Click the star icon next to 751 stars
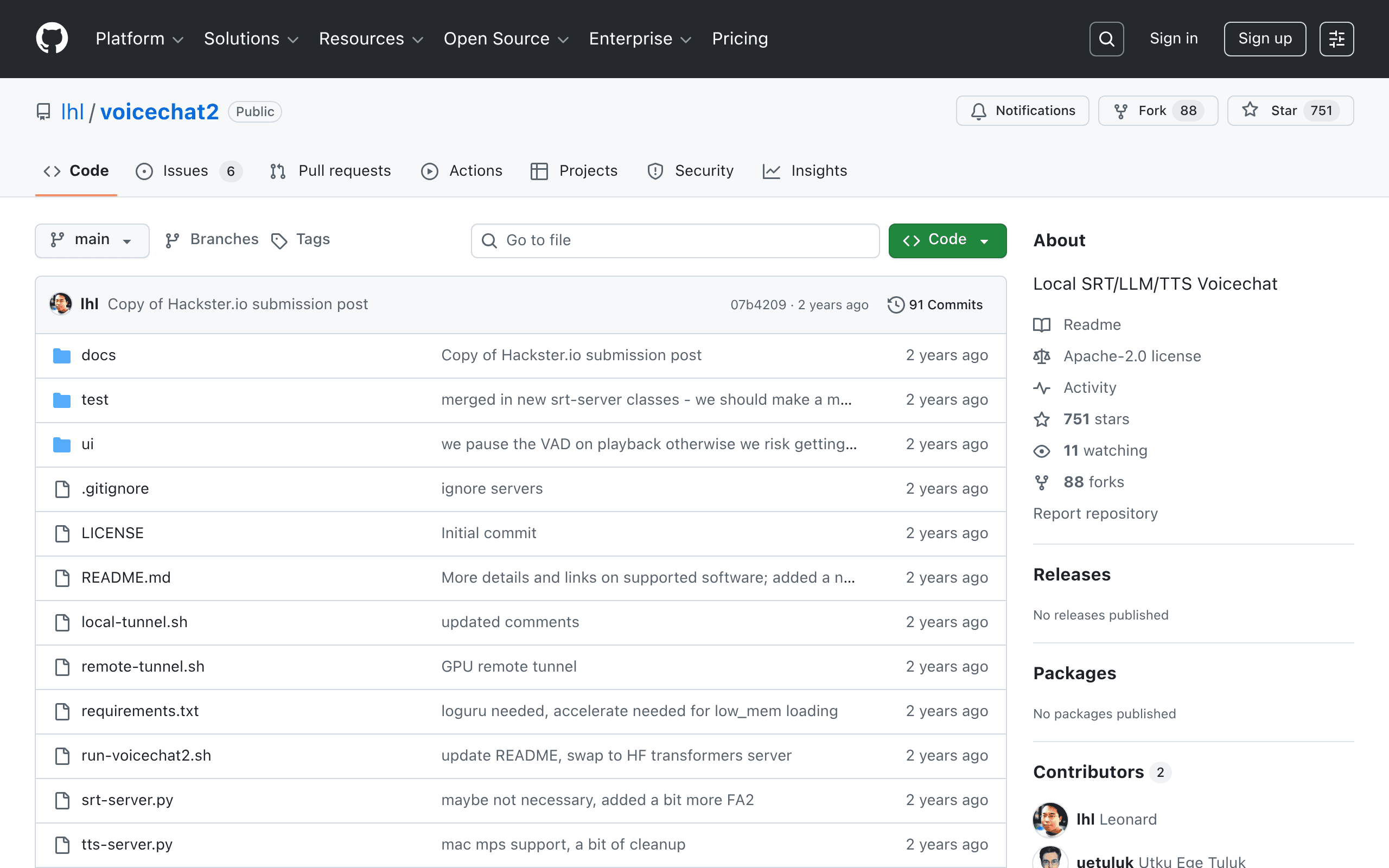The image size is (1389, 868). [1042, 420]
